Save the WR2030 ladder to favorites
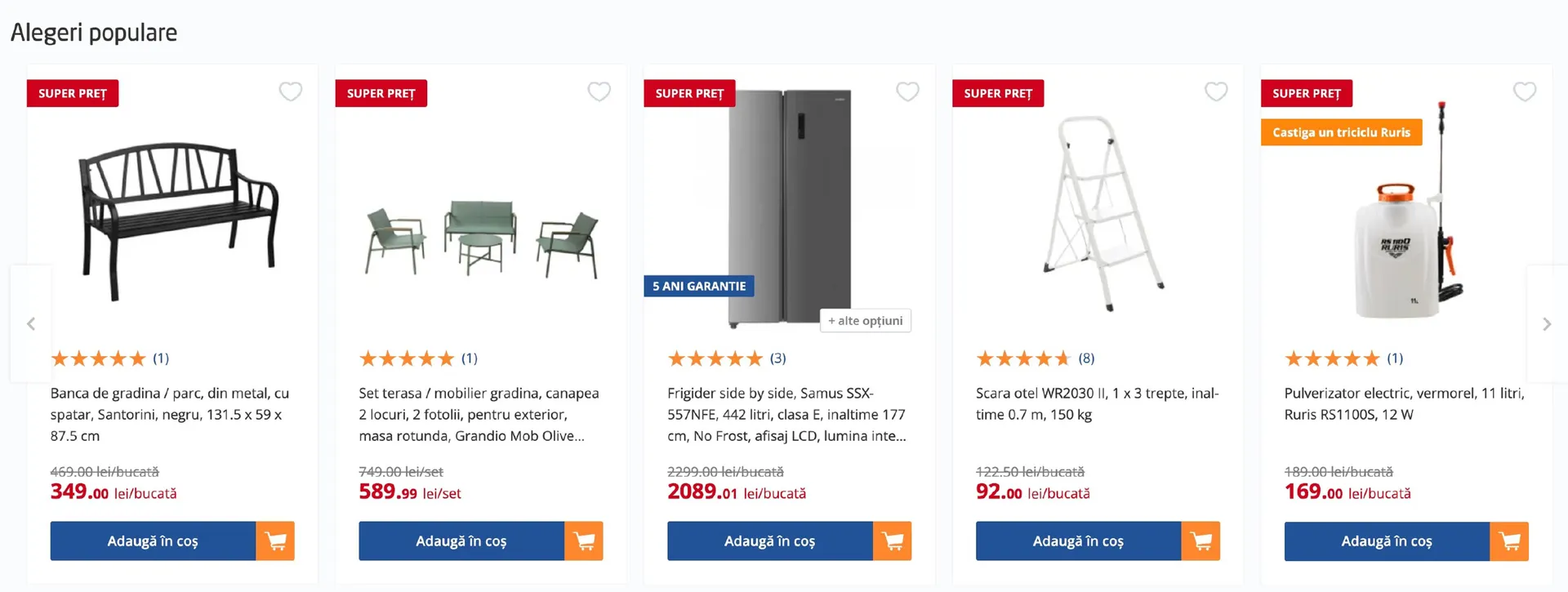The width and height of the screenshot is (1568, 592). click(1216, 91)
